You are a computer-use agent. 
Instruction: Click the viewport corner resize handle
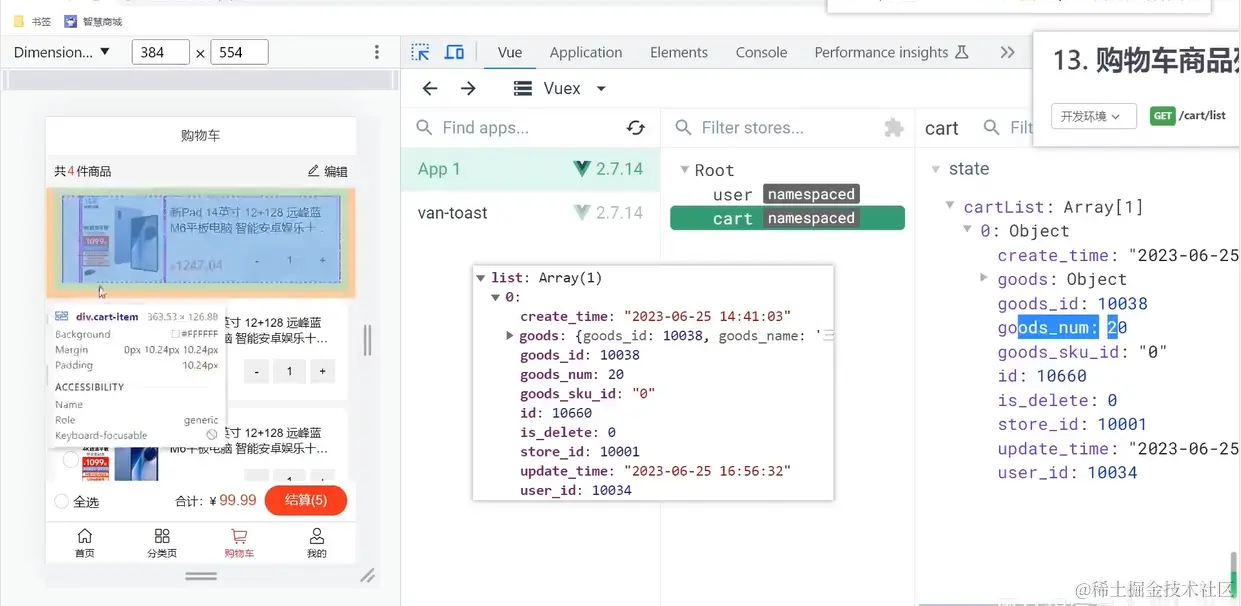(368, 575)
